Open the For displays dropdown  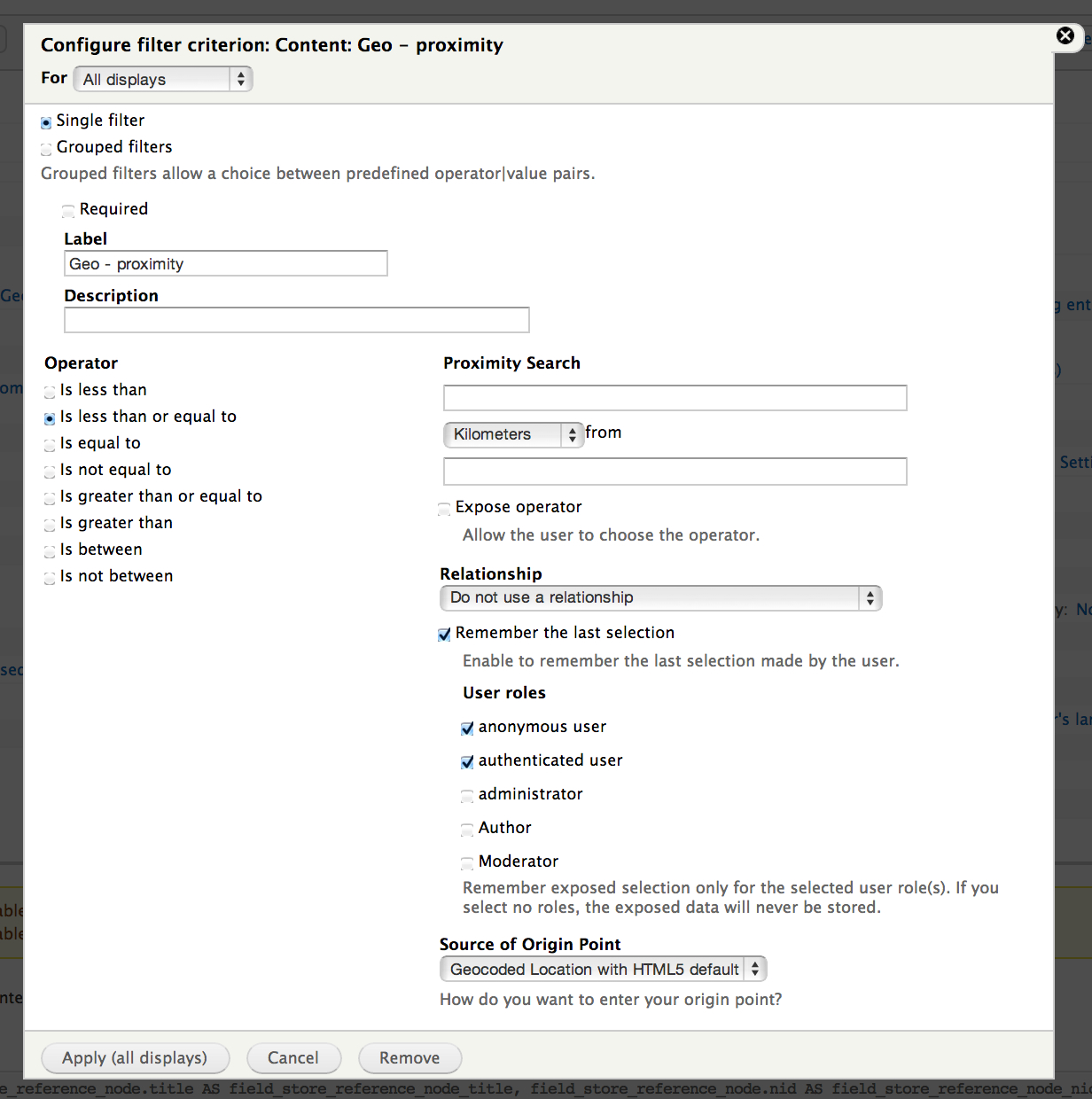[162, 79]
